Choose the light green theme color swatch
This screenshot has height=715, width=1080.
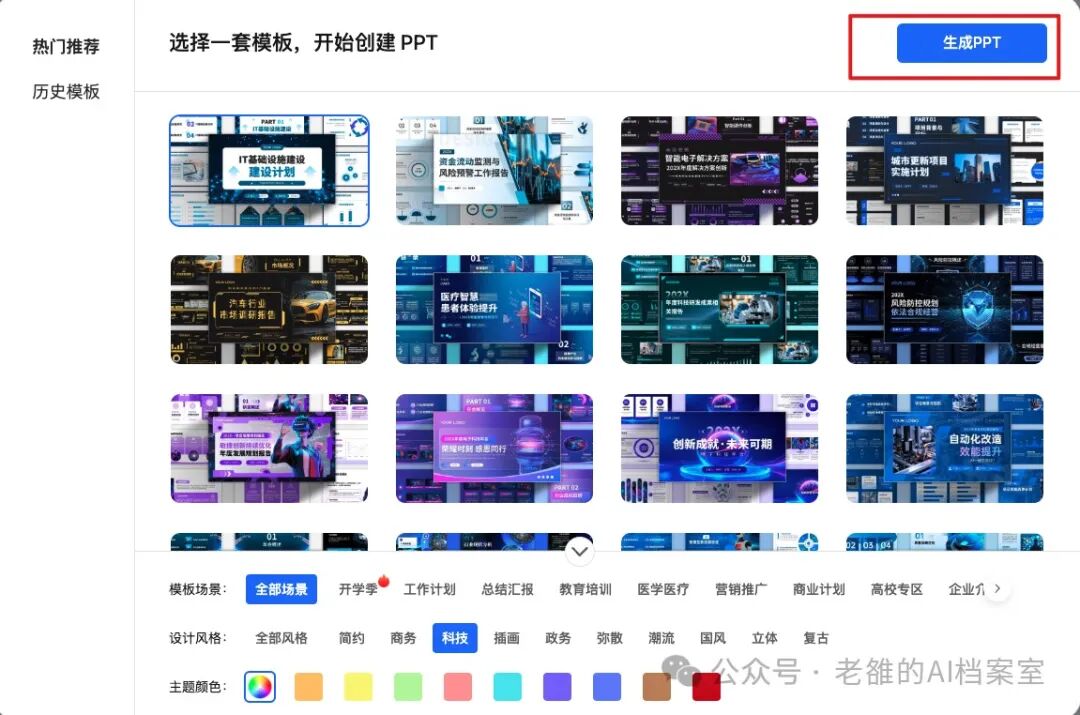coord(408,687)
